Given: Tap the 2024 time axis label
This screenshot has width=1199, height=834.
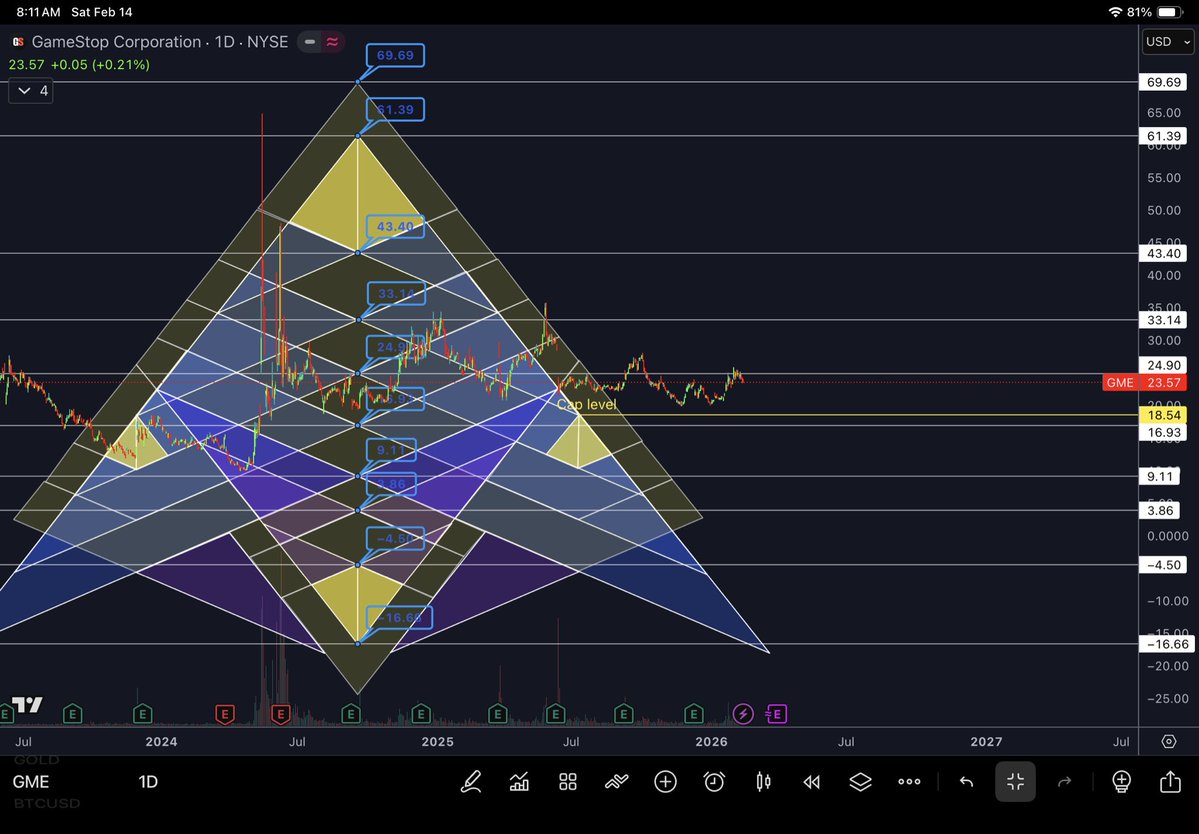Looking at the screenshot, I should coord(161,742).
